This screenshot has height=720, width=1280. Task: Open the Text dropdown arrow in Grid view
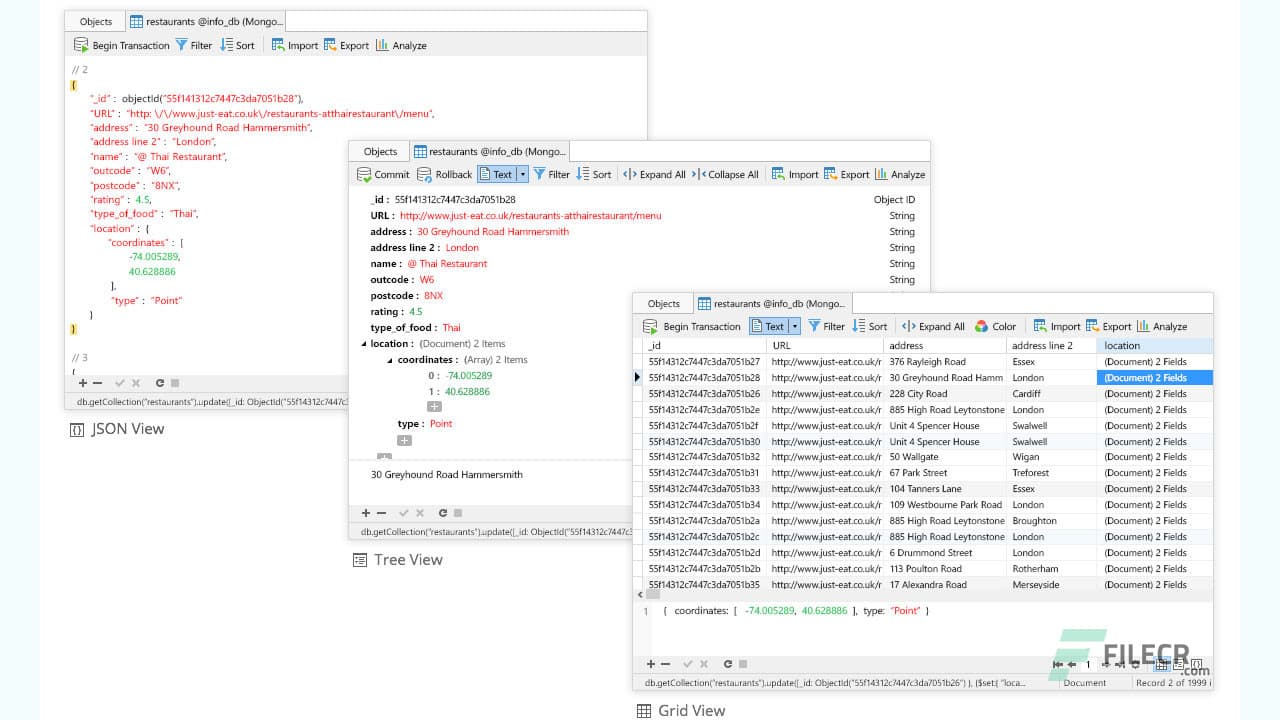tap(795, 326)
